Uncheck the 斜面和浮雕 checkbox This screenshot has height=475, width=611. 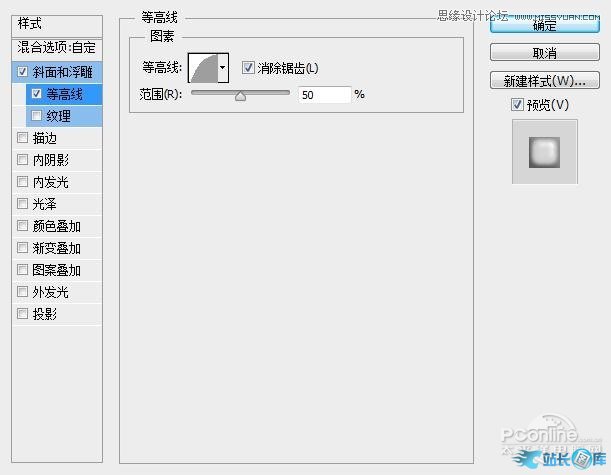23,72
